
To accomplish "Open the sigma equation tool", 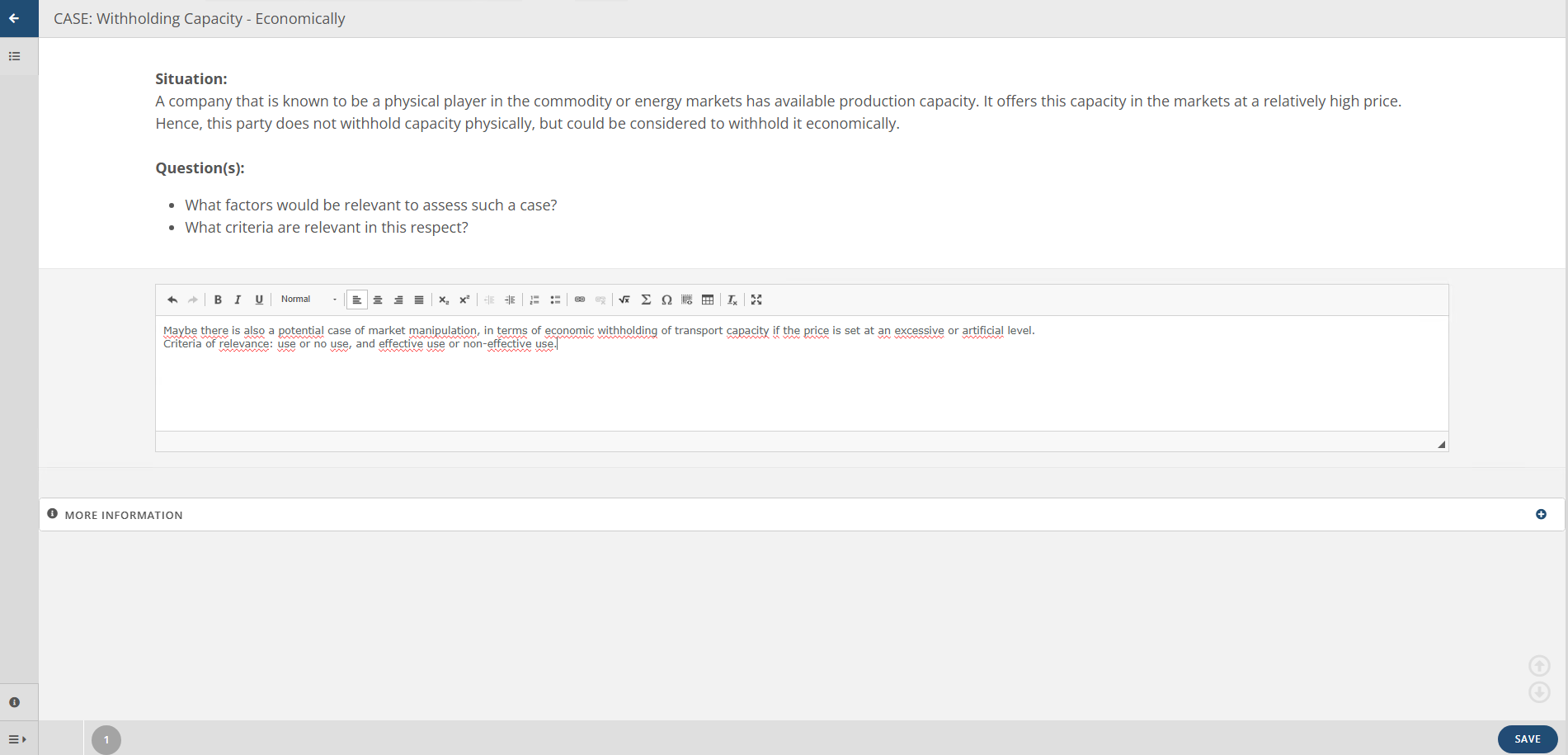I will tap(646, 300).
